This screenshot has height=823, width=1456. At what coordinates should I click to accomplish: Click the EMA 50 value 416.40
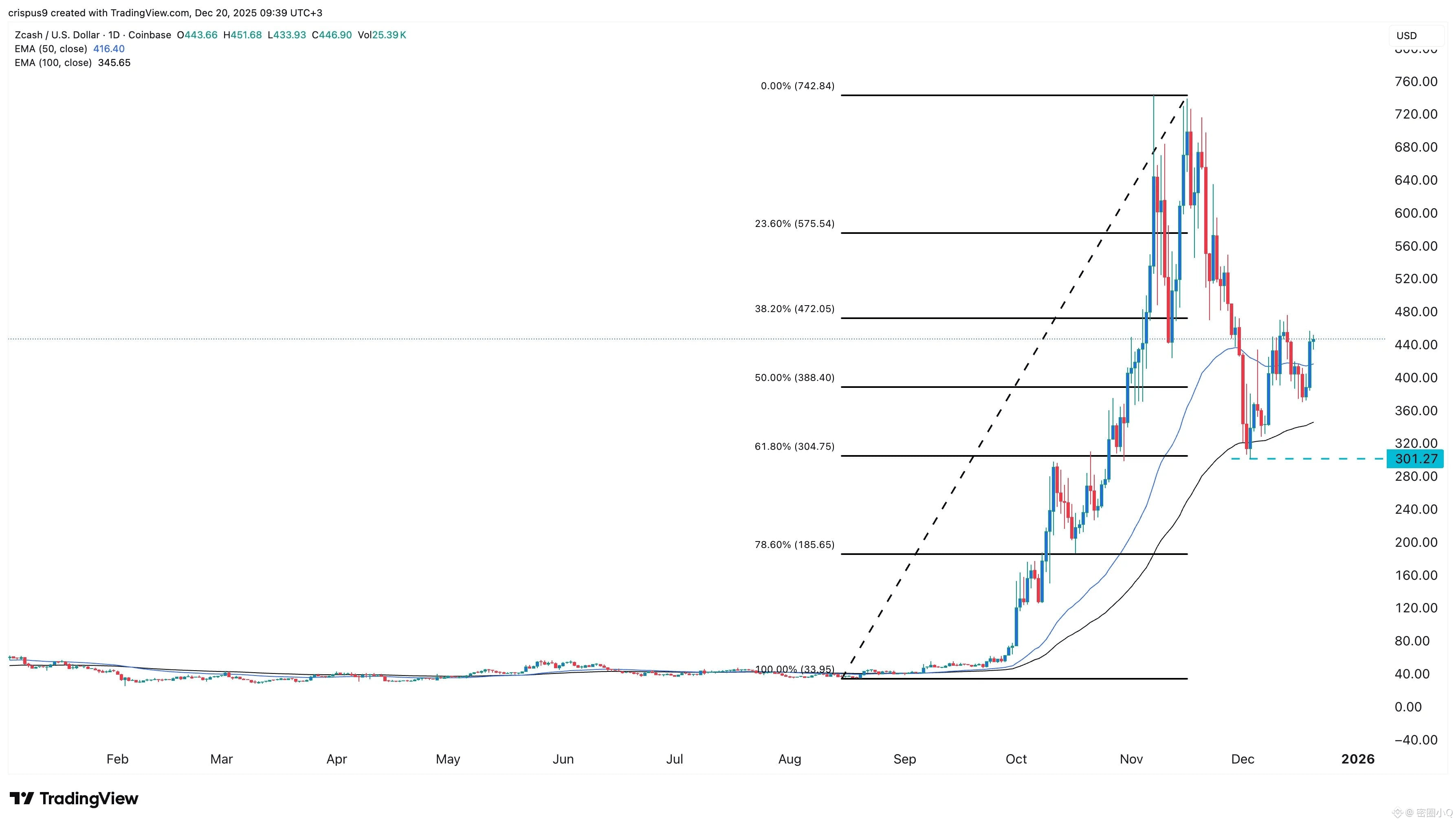click(108, 48)
